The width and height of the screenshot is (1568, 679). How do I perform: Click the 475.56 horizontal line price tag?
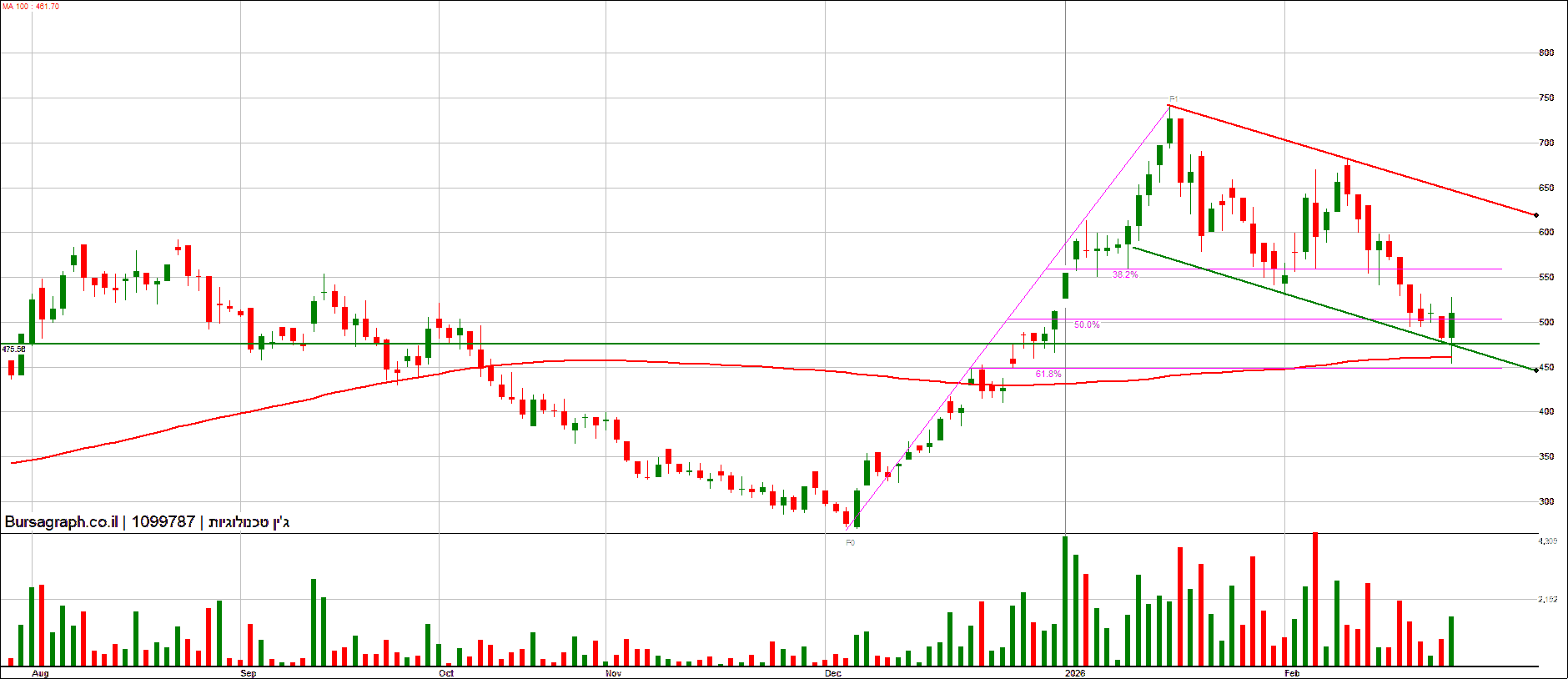(14, 350)
